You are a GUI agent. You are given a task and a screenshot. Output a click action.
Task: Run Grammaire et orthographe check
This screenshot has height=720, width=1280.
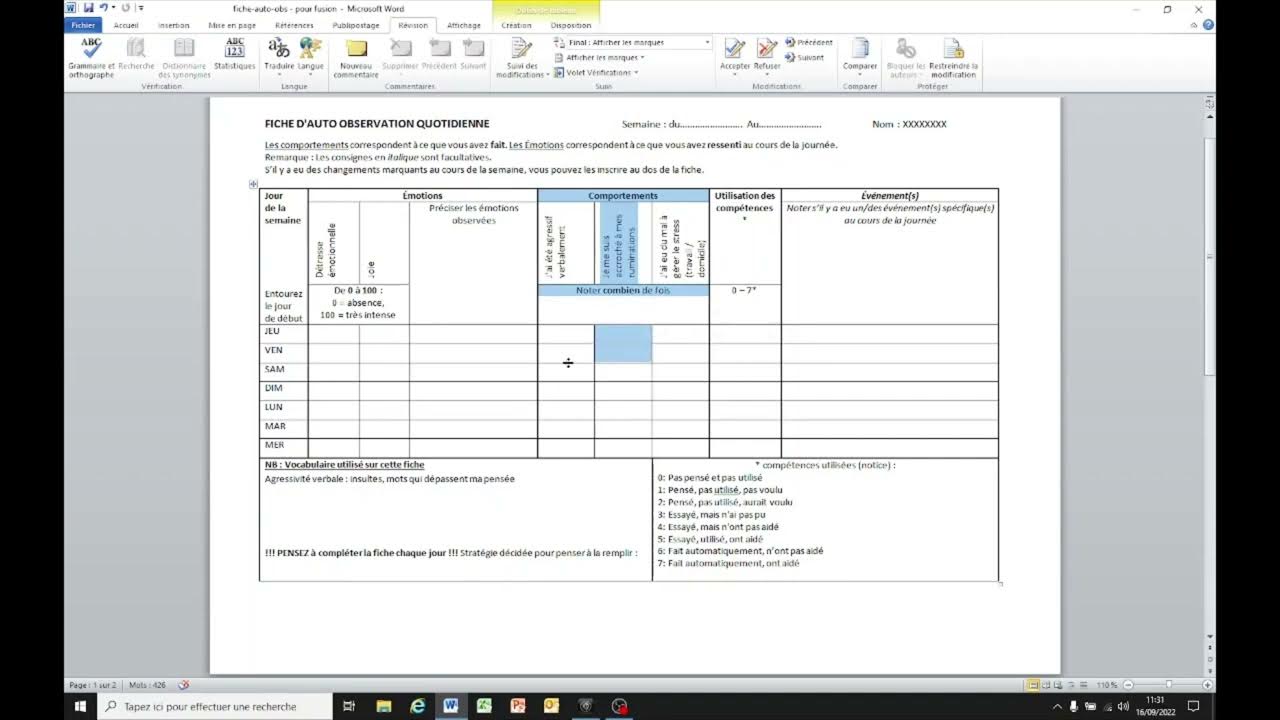click(x=91, y=58)
